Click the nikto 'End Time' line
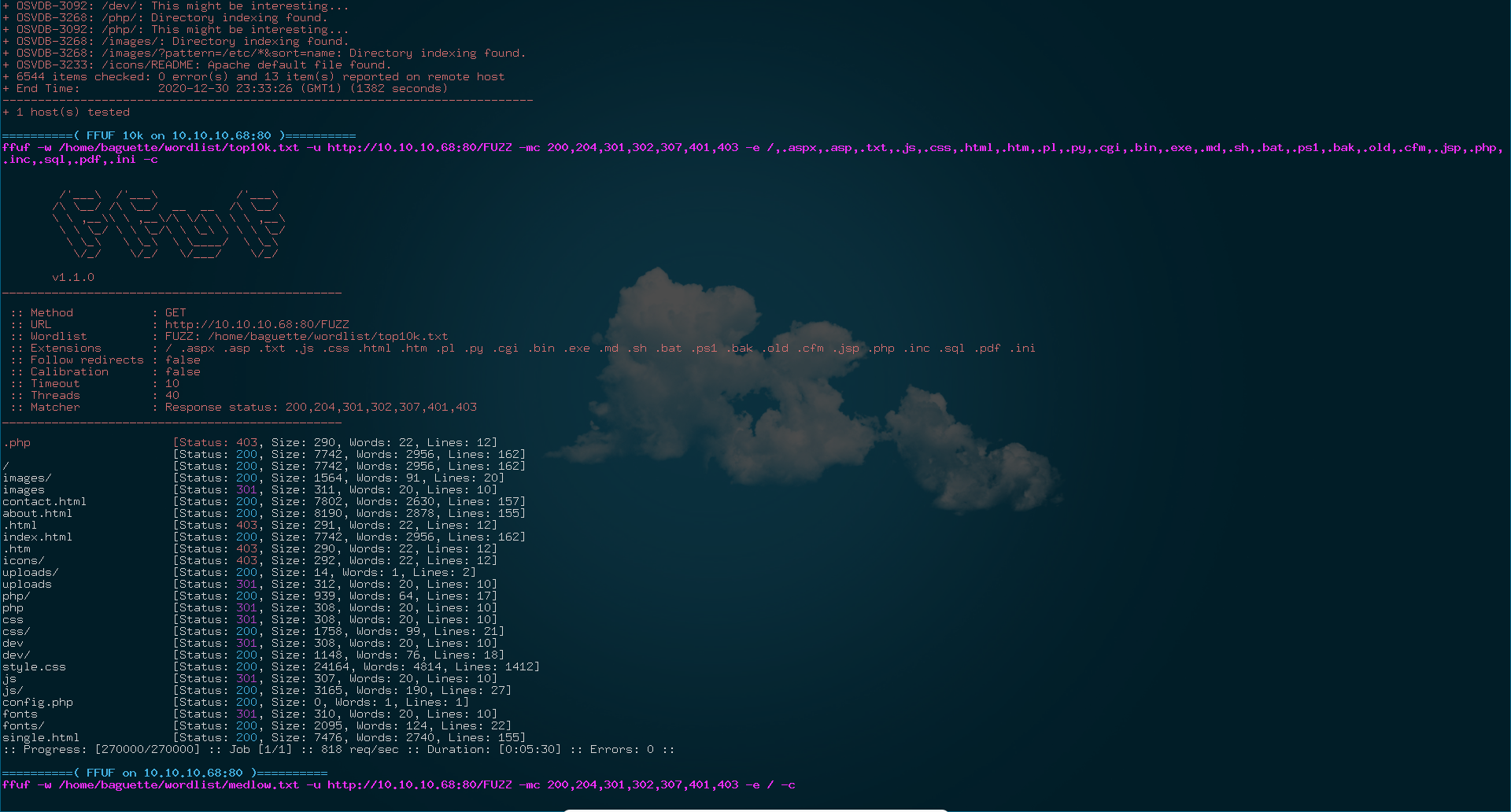1511x812 pixels. tap(225, 89)
